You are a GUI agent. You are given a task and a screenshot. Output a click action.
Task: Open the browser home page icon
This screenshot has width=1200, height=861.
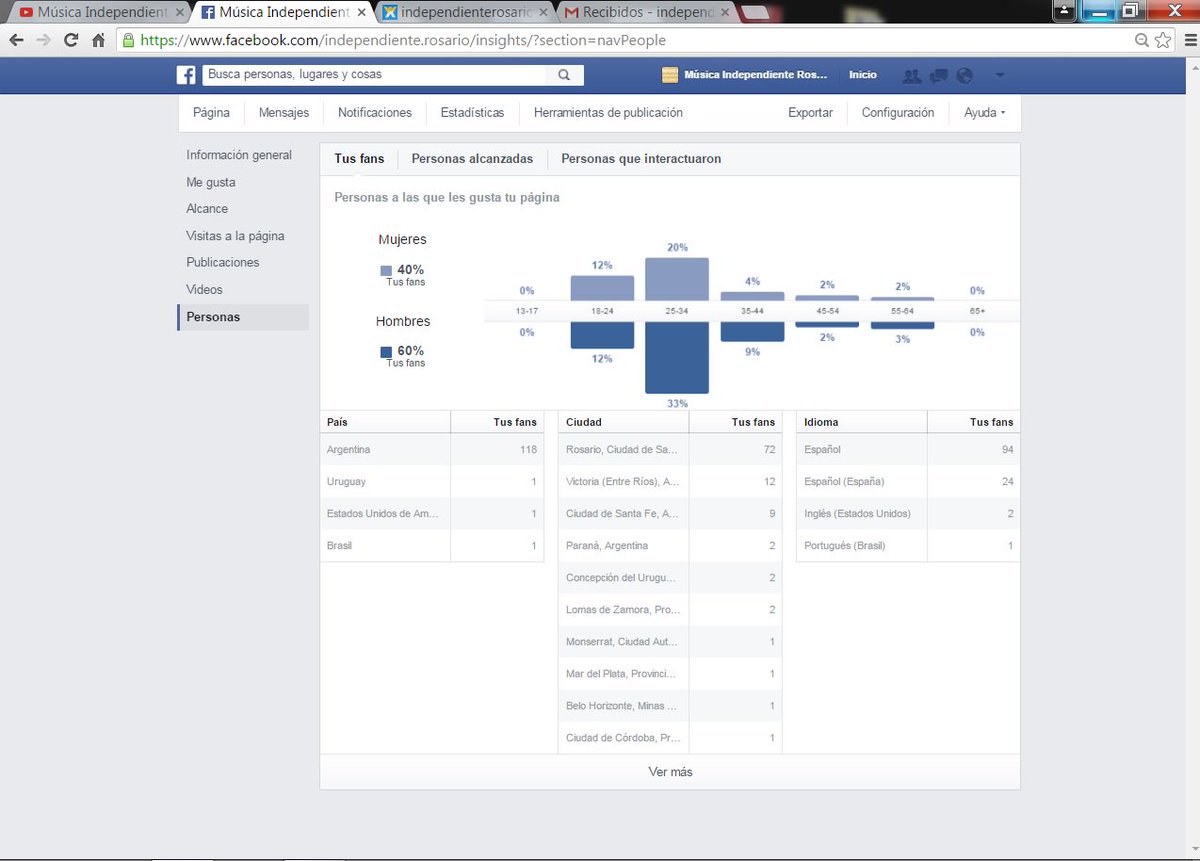point(98,41)
